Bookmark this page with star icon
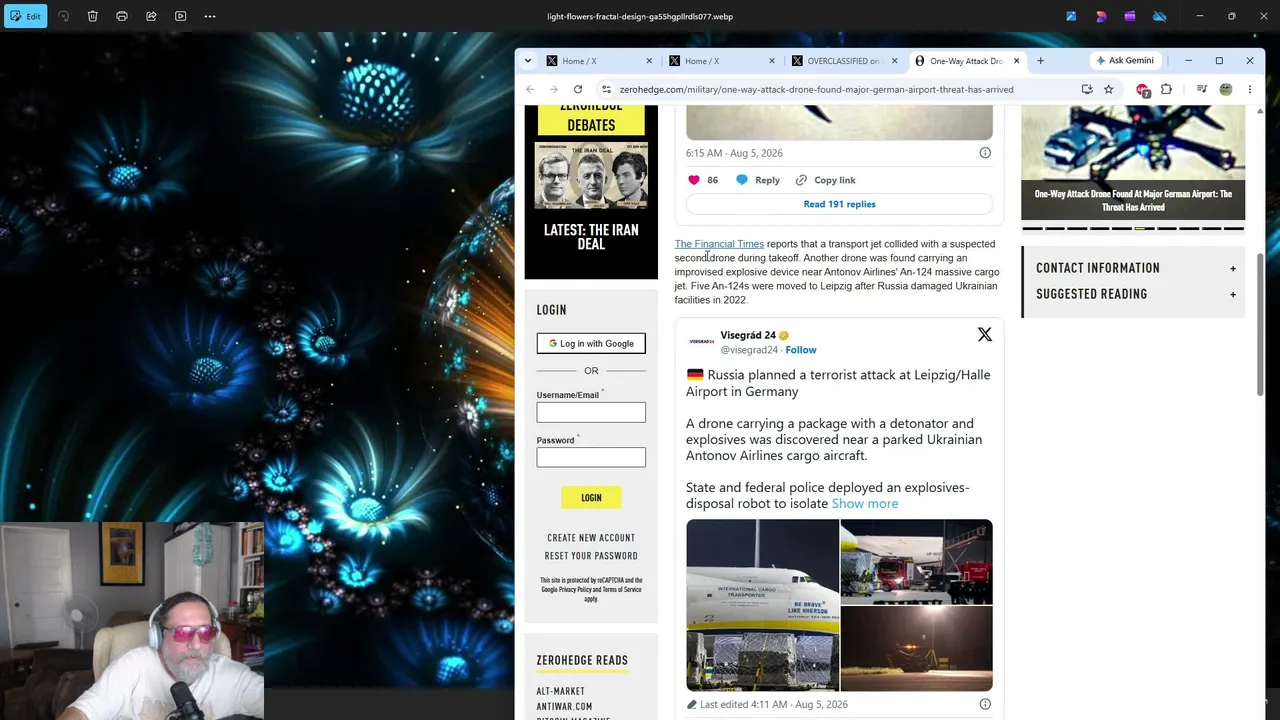Screen dimensions: 1280x720 pyautogui.click(x=1109, y=89)
